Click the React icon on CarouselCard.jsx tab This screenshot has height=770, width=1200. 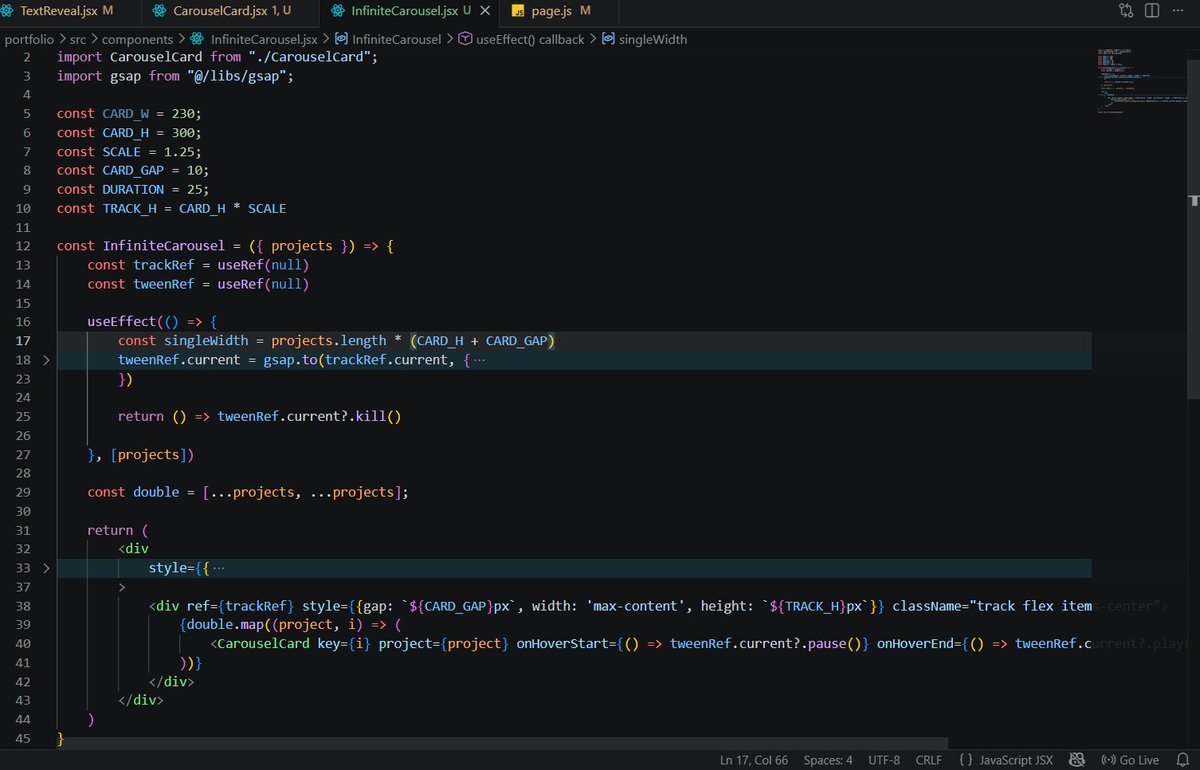(160, 10)
